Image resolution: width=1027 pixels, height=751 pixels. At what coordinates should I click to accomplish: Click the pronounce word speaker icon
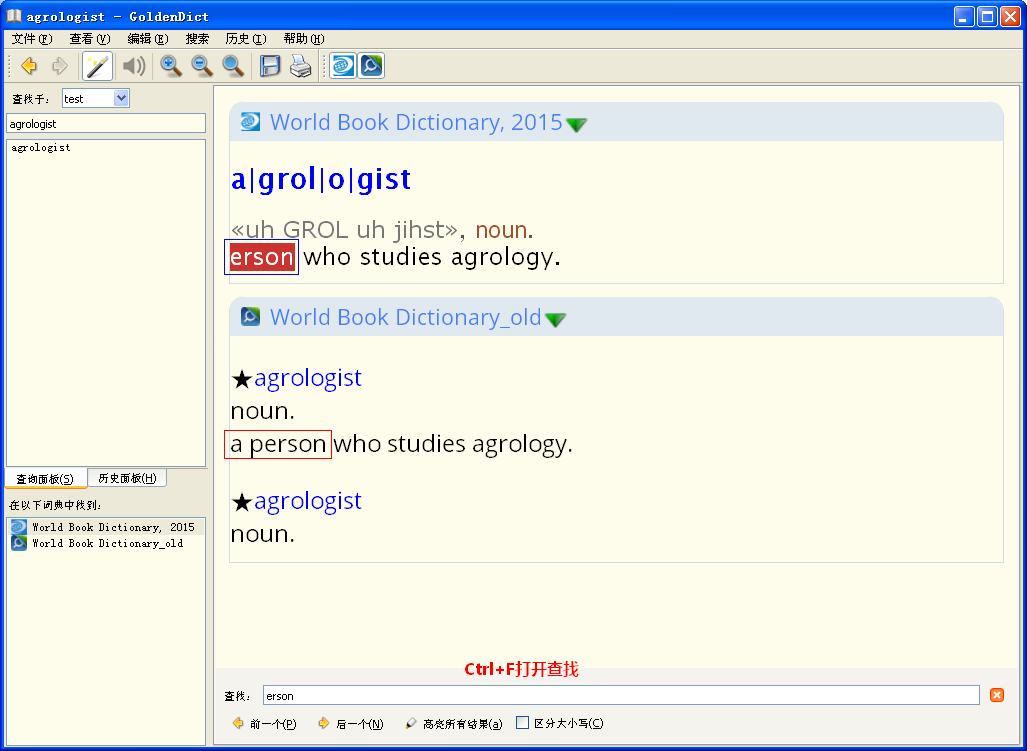click(134, 65)
